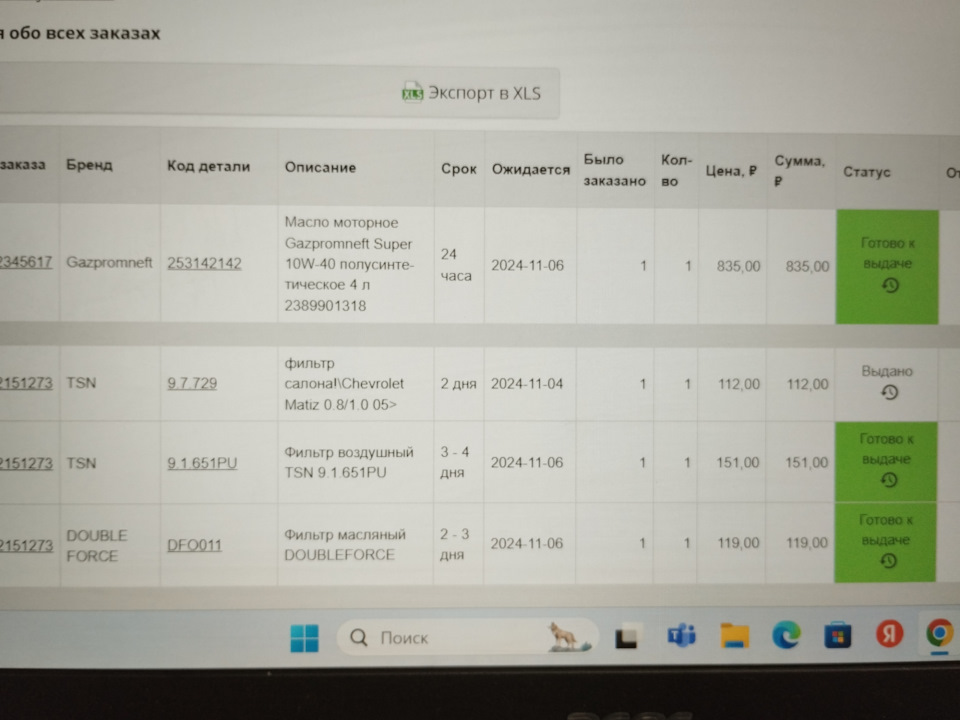Click the Windows Start button
The height and width of the screenshot is (720, 960).
(304, 638)
